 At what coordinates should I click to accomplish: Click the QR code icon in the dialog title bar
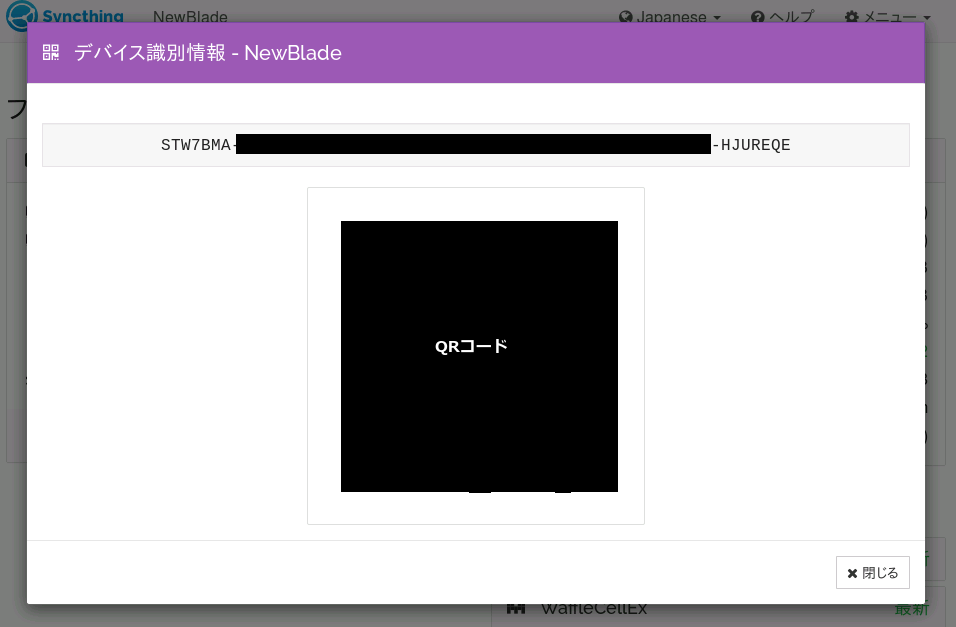coord(50,52)
